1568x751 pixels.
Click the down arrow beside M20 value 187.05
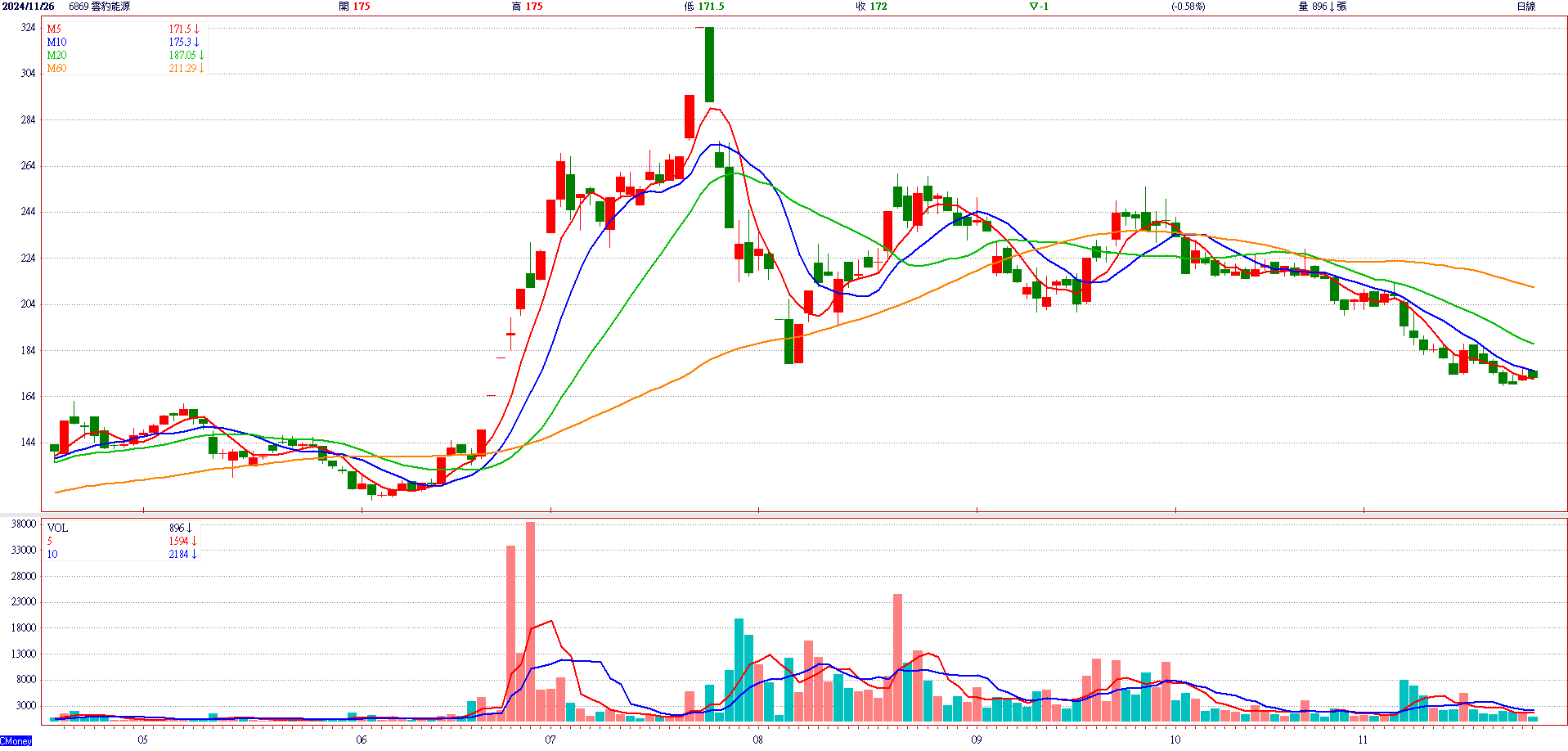click(x=201, y=55)
